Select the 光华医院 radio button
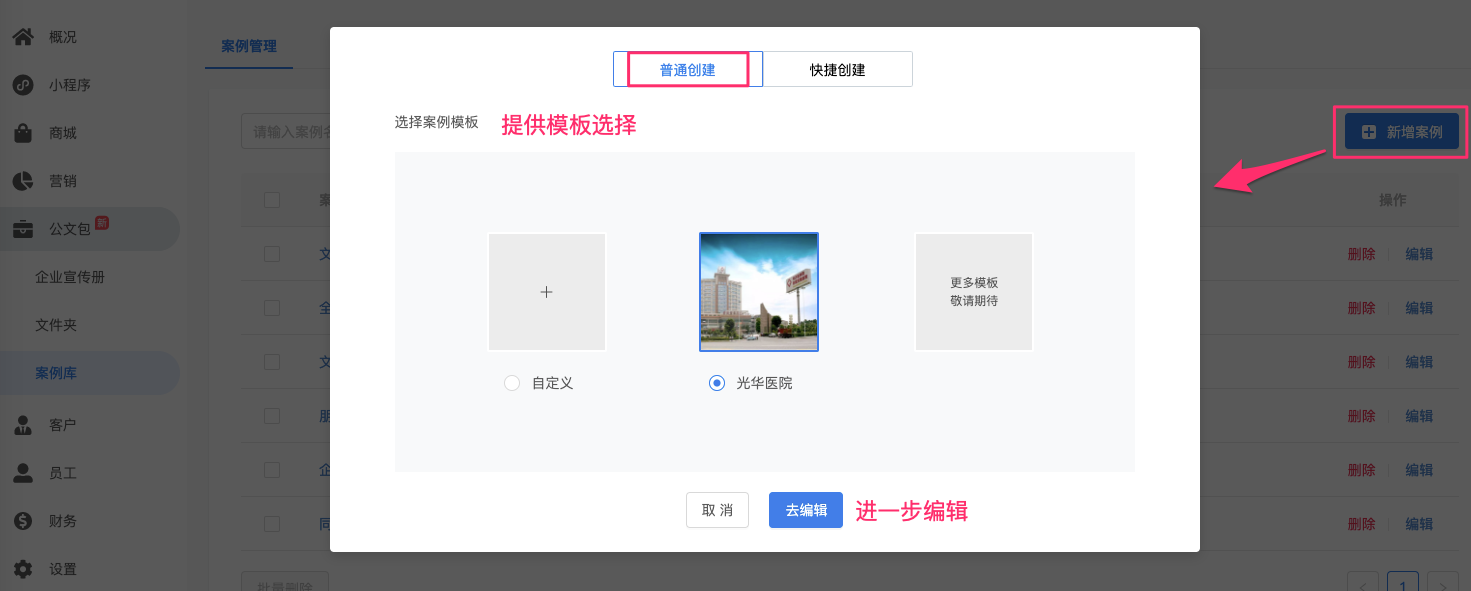Viewport: 1471px width, 591px height. coord(716,383)
